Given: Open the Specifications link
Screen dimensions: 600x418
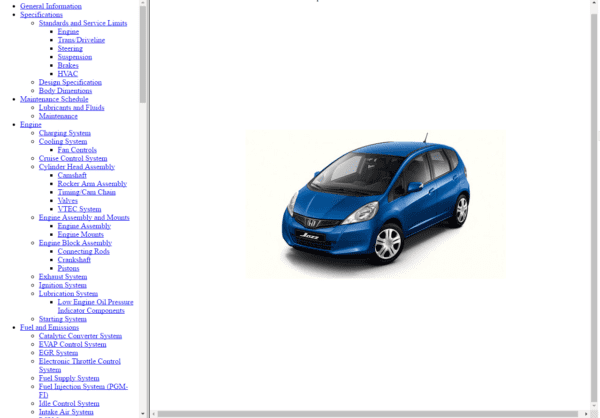Looking at the screenshot, I should tap(41, 15).
